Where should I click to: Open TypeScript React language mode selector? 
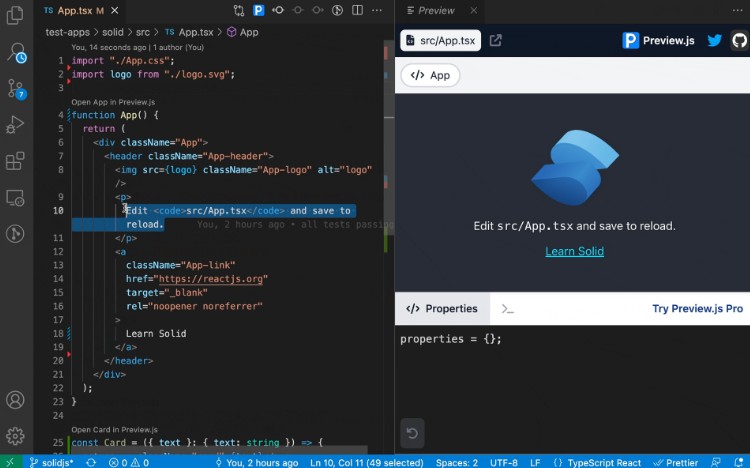[605, 462]
